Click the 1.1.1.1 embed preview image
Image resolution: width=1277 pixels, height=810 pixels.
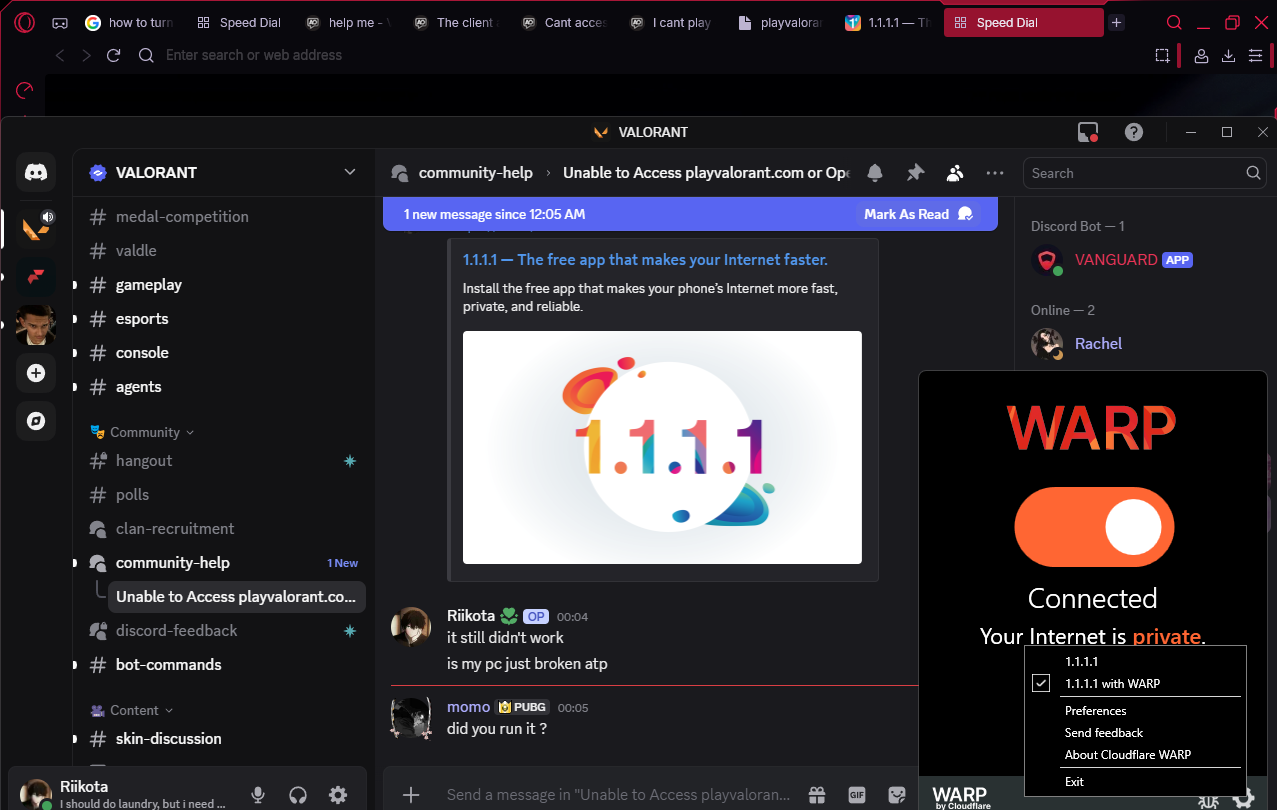coord(662,447)
